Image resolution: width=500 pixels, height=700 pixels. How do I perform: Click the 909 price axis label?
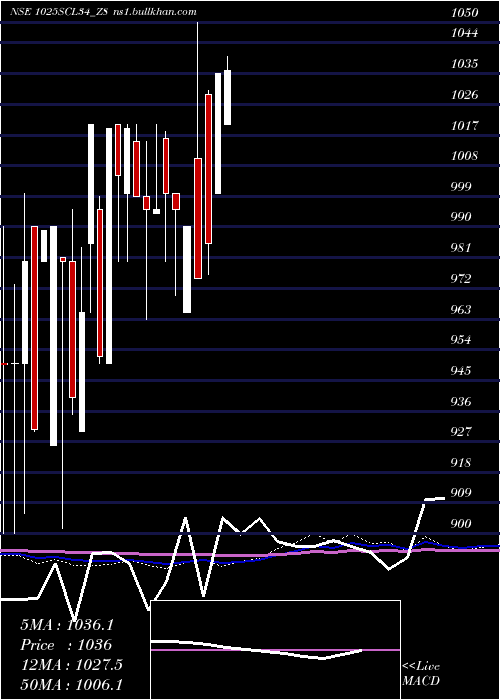click(461, 493)
